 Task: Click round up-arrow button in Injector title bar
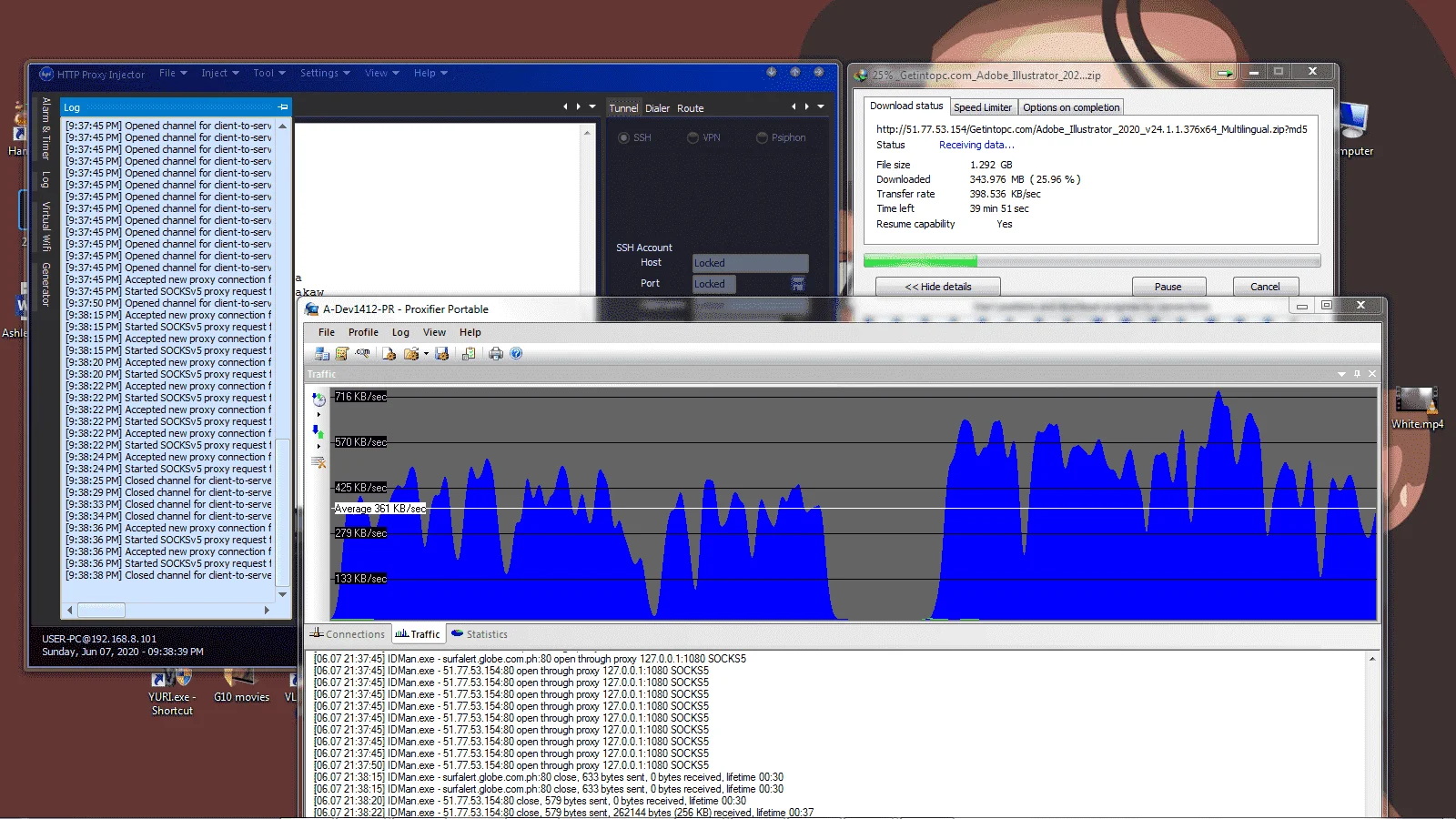pyautogui.click(x=794, y=72)
